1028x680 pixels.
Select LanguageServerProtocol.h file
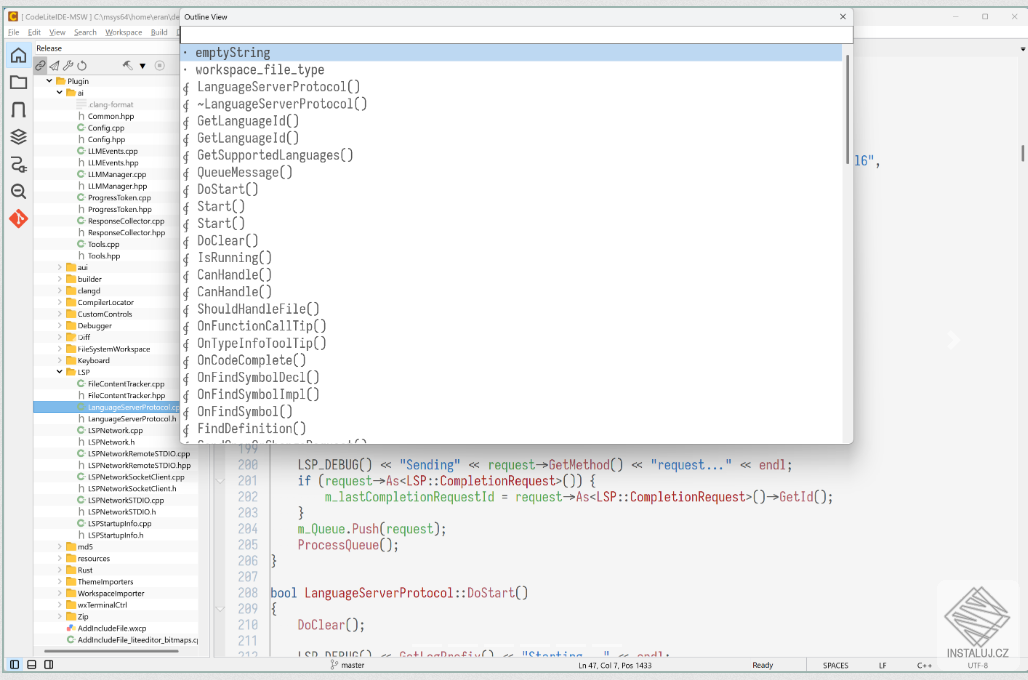point(132,418)
